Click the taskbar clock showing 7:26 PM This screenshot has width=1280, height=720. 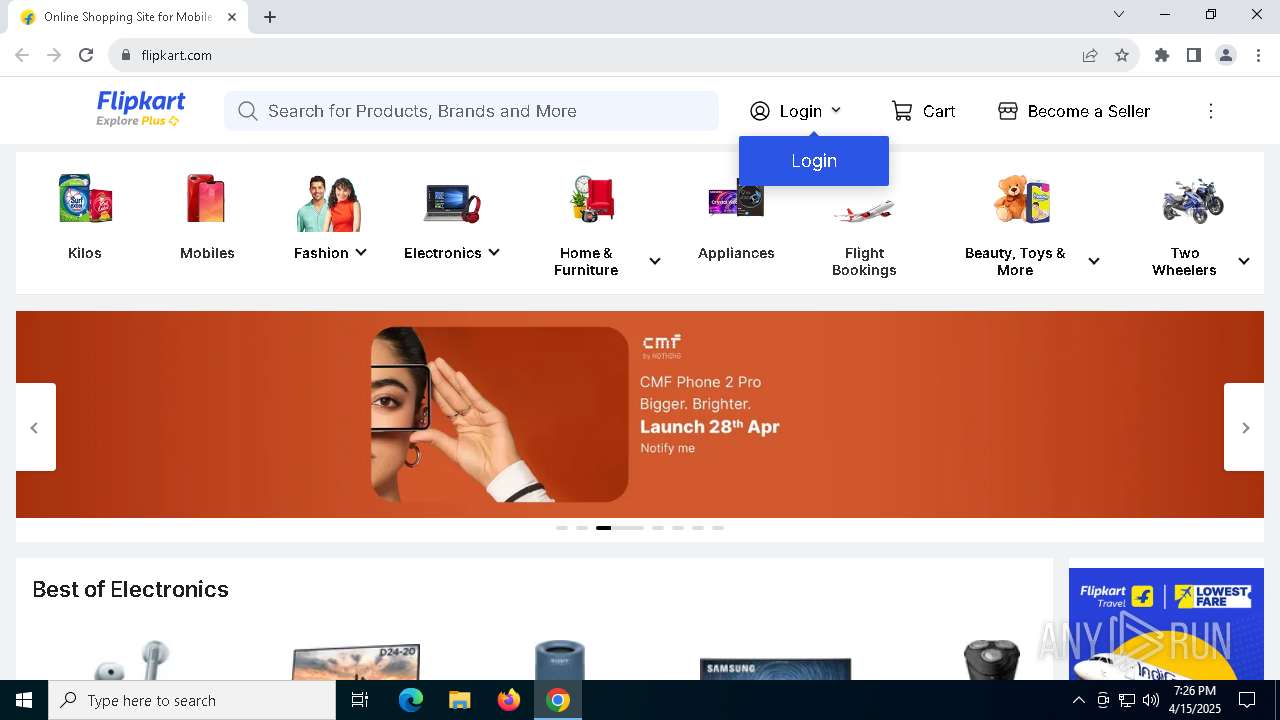pyautogui.click(x=1195, y=700)
